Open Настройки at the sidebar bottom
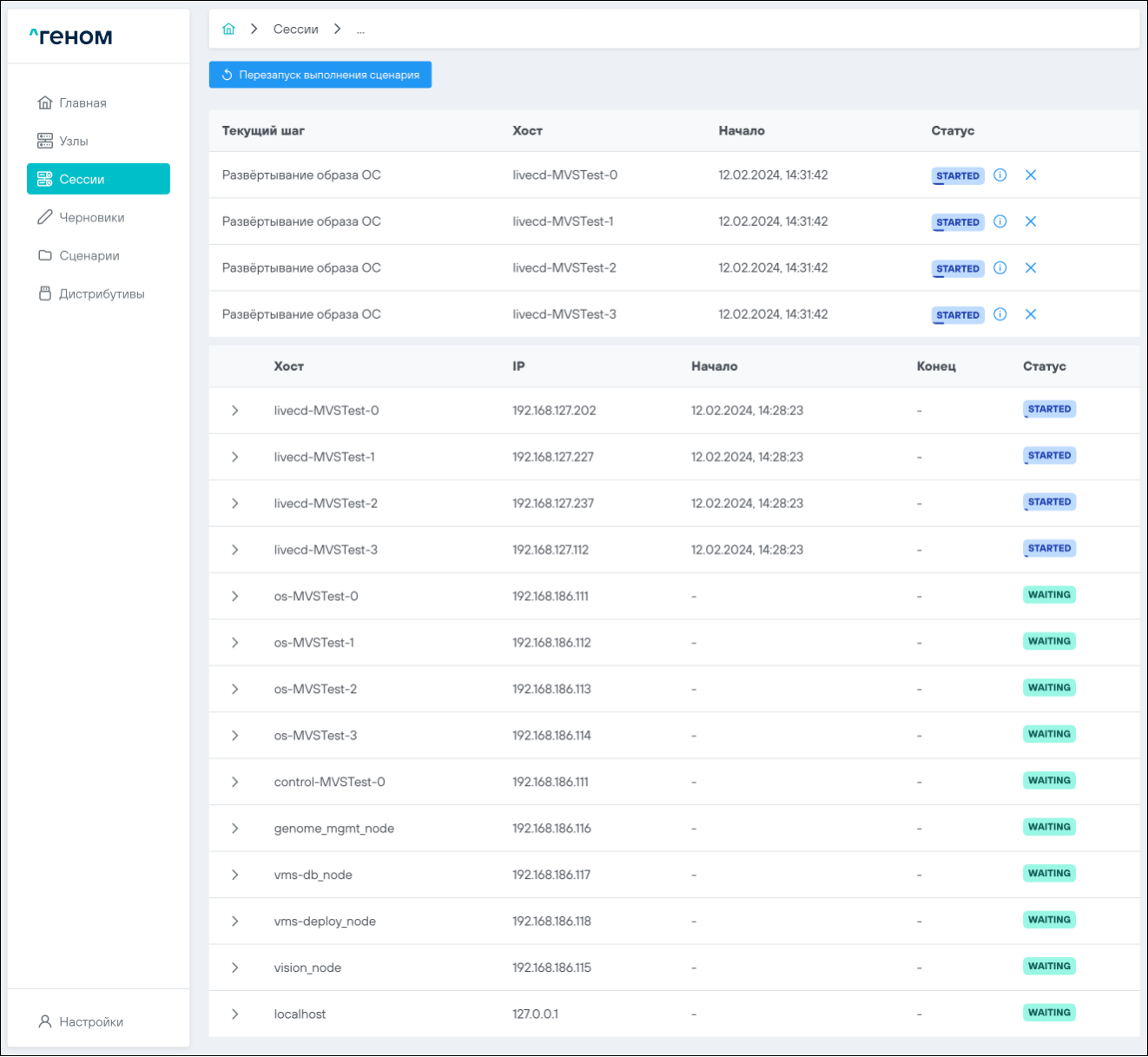This screenshot has width=1148, height=1057. coord(90,1022)
